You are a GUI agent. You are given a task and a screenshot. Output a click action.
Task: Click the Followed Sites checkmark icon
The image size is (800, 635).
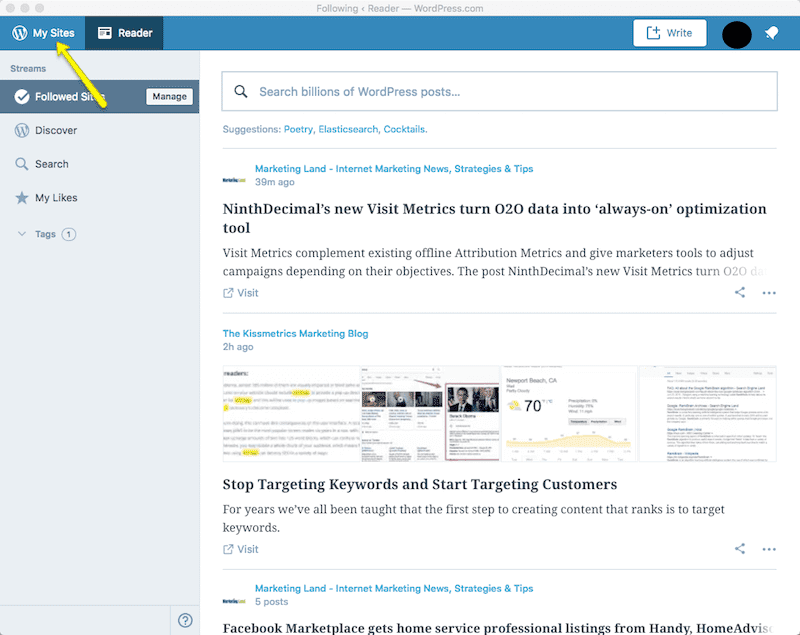pos(22,96)
